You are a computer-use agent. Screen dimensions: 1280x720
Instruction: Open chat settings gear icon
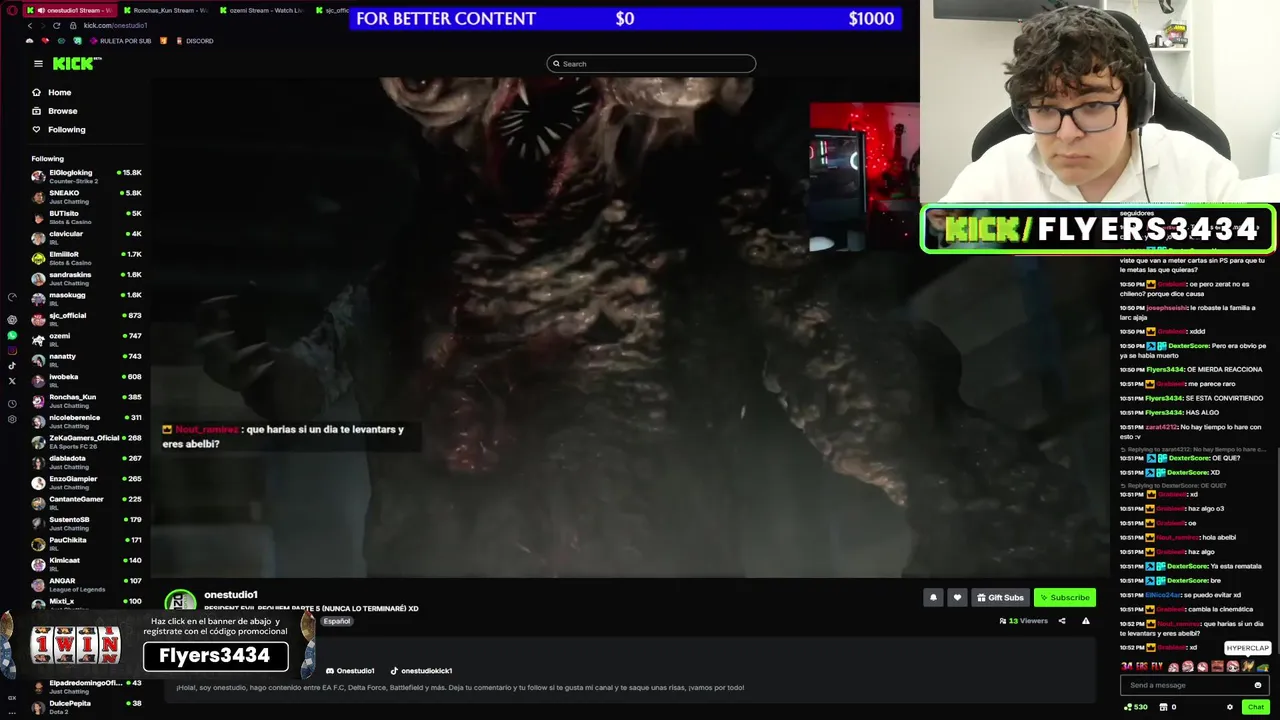[x=1230, y=707]
